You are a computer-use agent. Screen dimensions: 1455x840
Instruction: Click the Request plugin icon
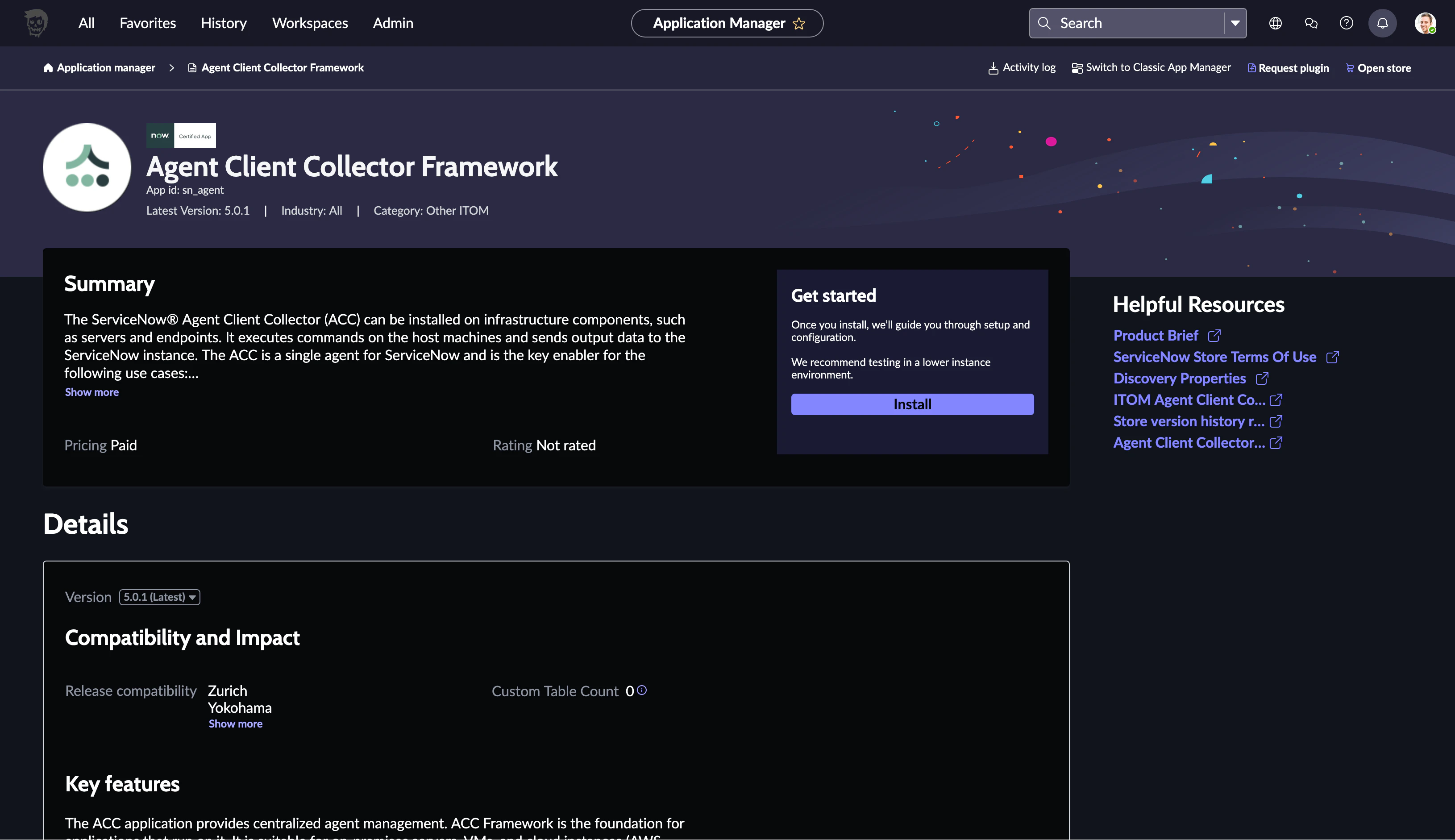click(x=1252, y=68)
